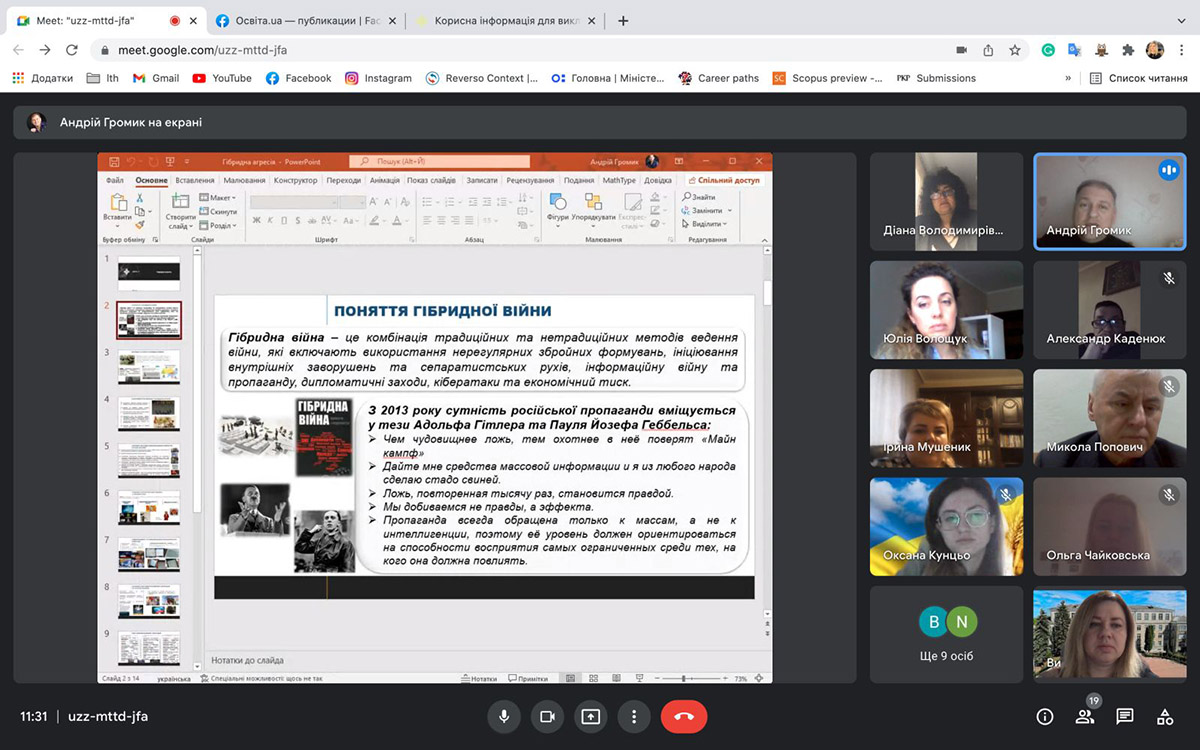Switch to the Освіта.ua Facebook tab
Image resolution: width=1200 pixels, height=750 pixels.
298,20
